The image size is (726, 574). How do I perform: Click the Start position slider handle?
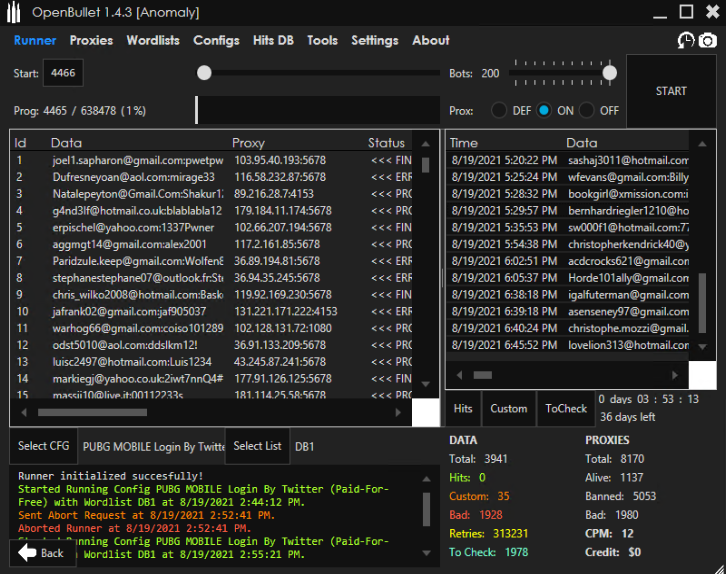click(x=204, y=73)
